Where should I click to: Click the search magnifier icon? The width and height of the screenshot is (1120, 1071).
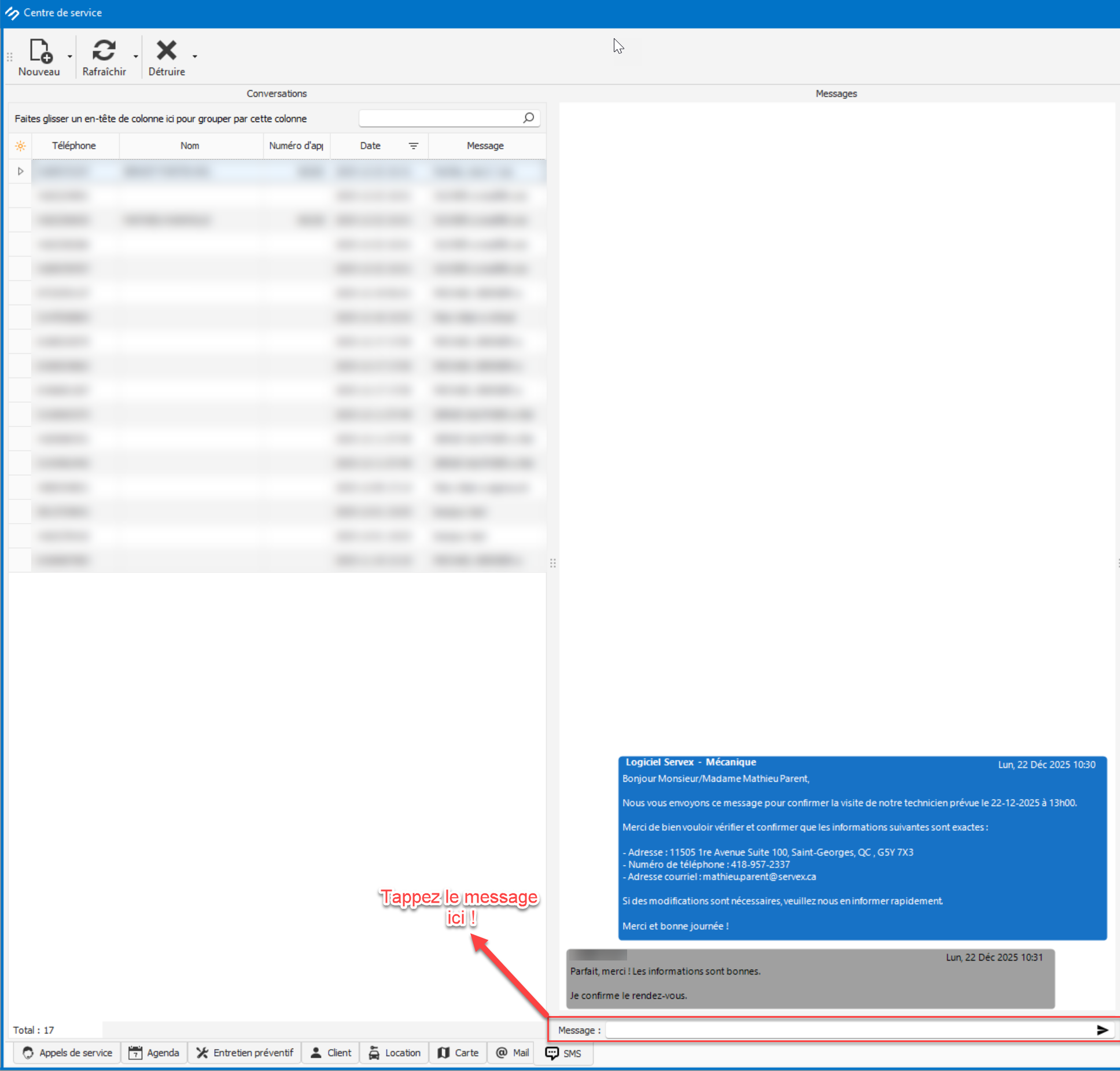[x=528, y=118]
